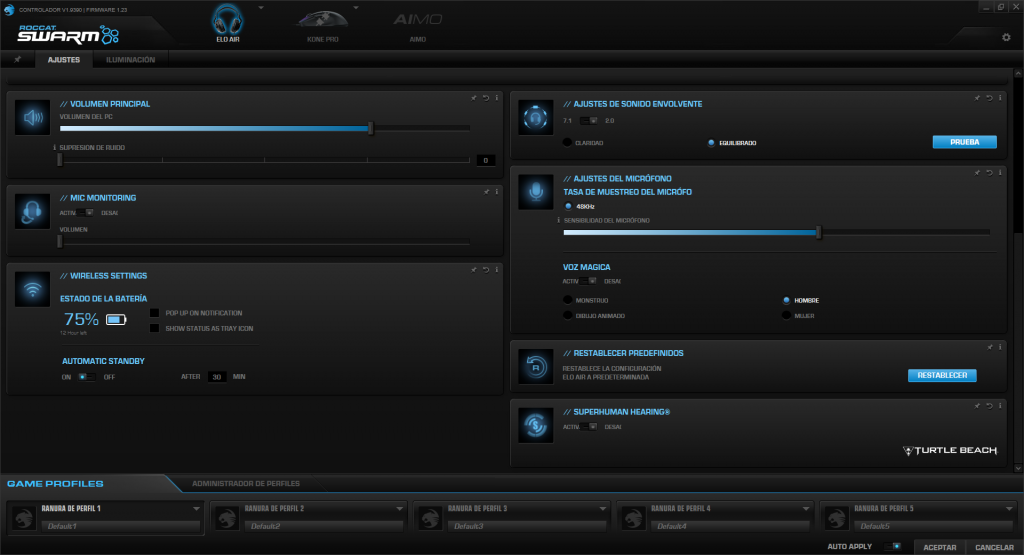This screenshot has height=555, width=1024.
Task: Select the Dibujo Animado voice option
Action: (x=567, y=315)
